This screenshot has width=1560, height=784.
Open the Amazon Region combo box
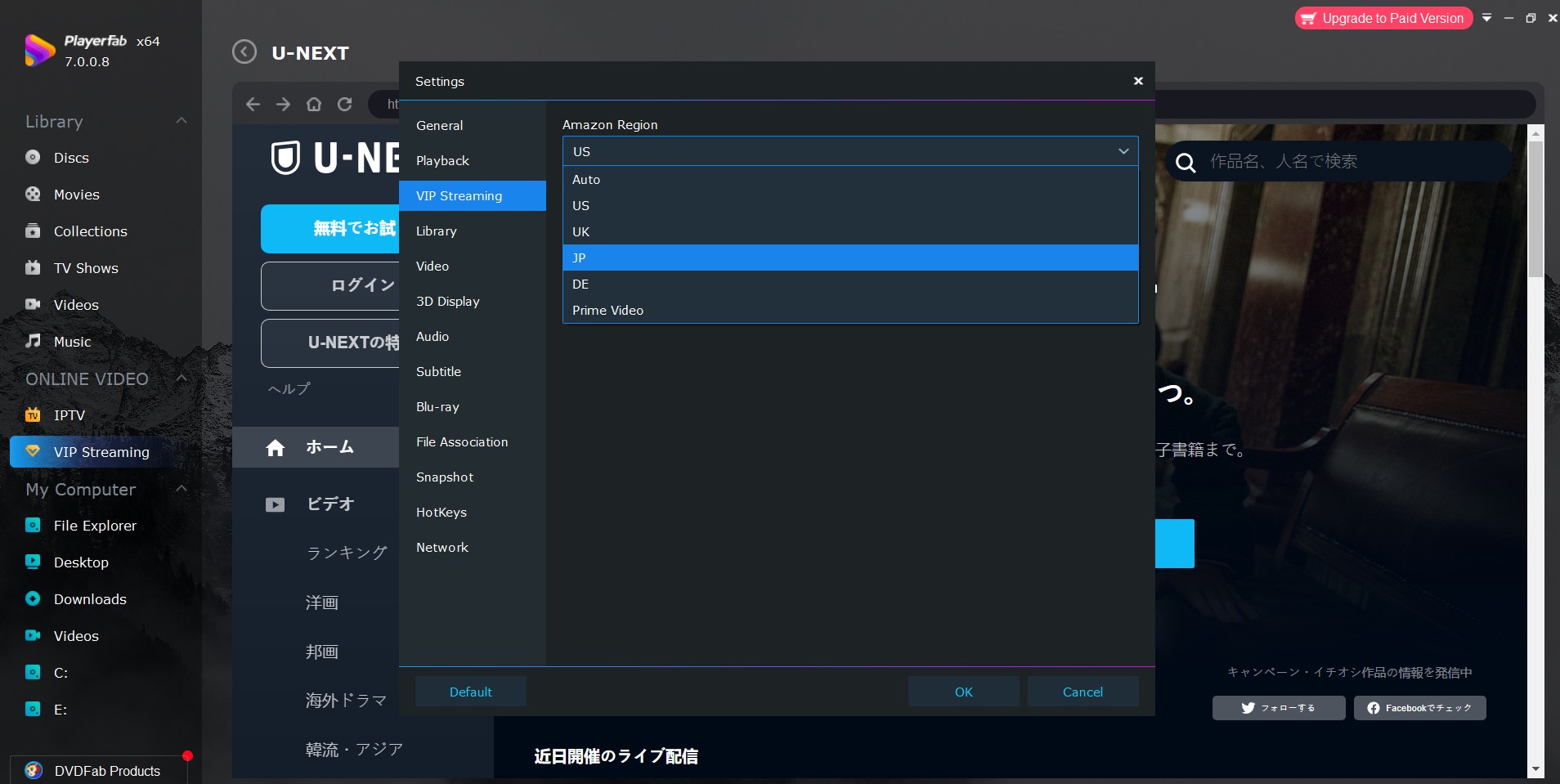coord(850,151)
